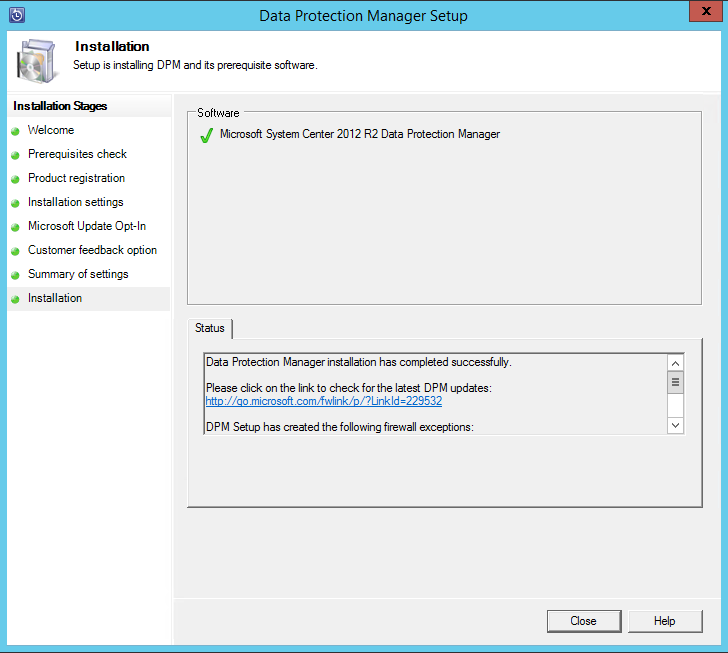Click green dot next to Microsoft Update Opt-In
Image resolution: width=728 pixels, height=653 pixels.
(15, 228)
